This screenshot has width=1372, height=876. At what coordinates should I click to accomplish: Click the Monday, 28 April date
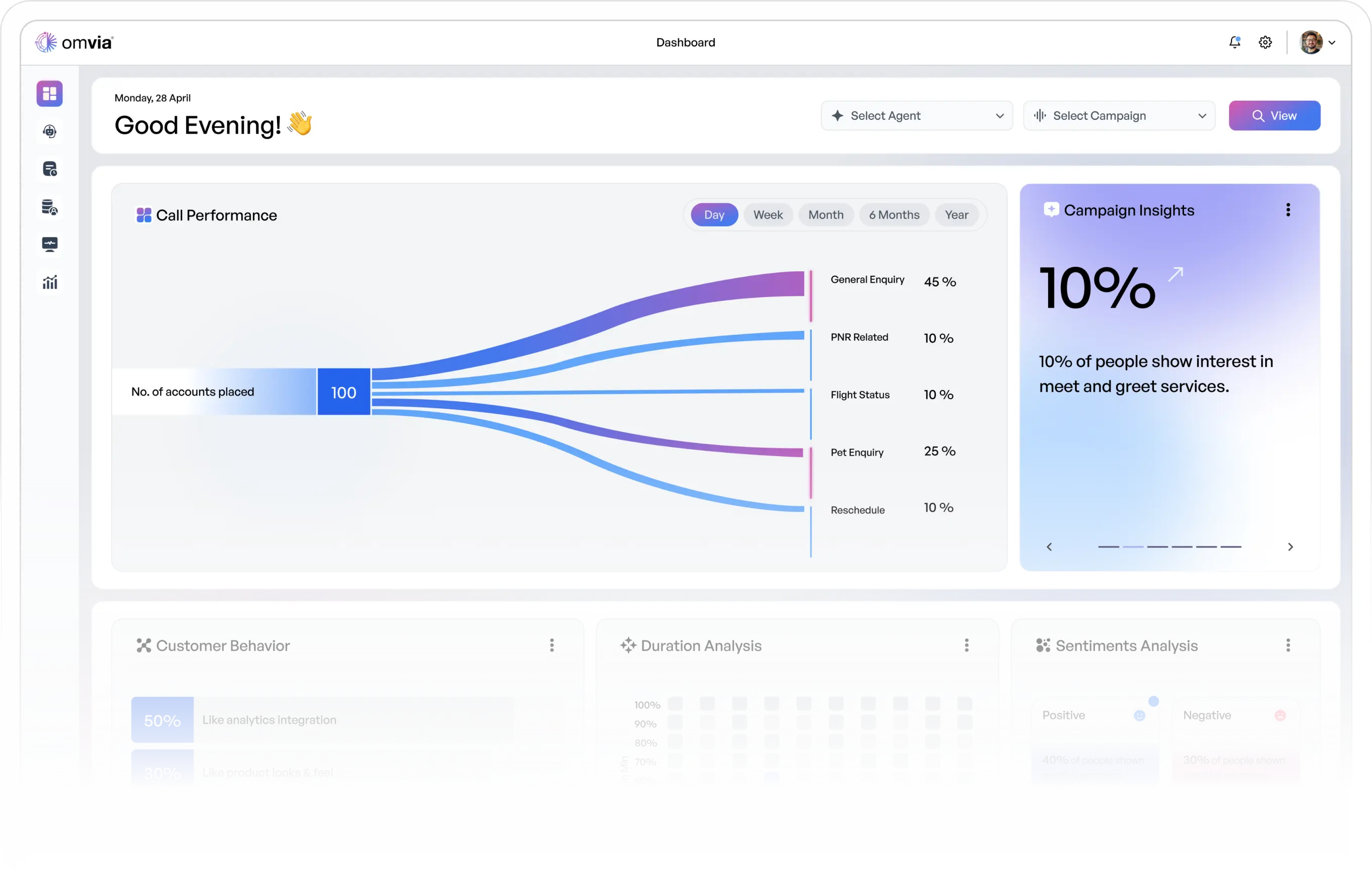(153, 98)
